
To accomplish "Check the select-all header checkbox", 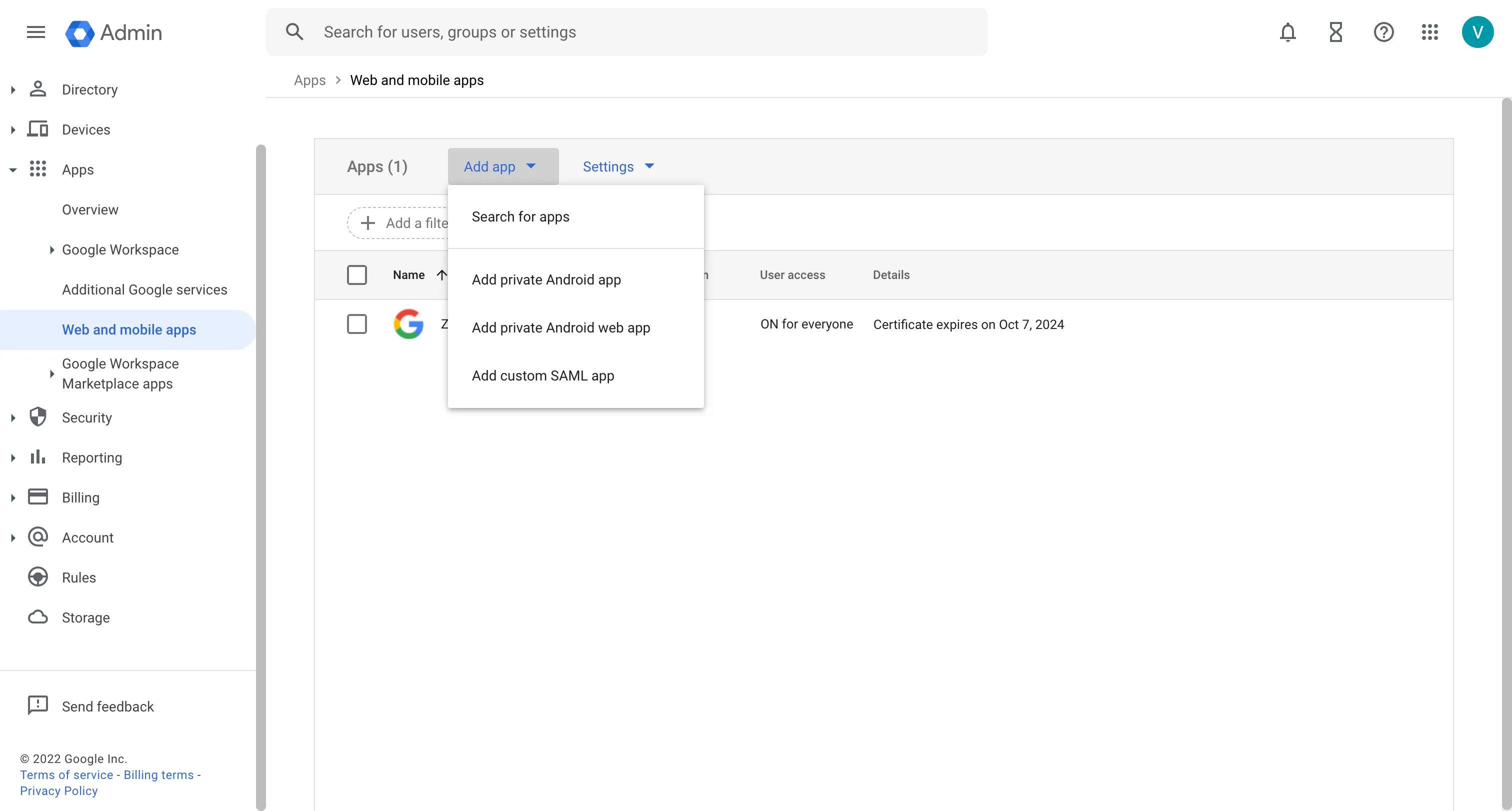I will coord(356,274).
